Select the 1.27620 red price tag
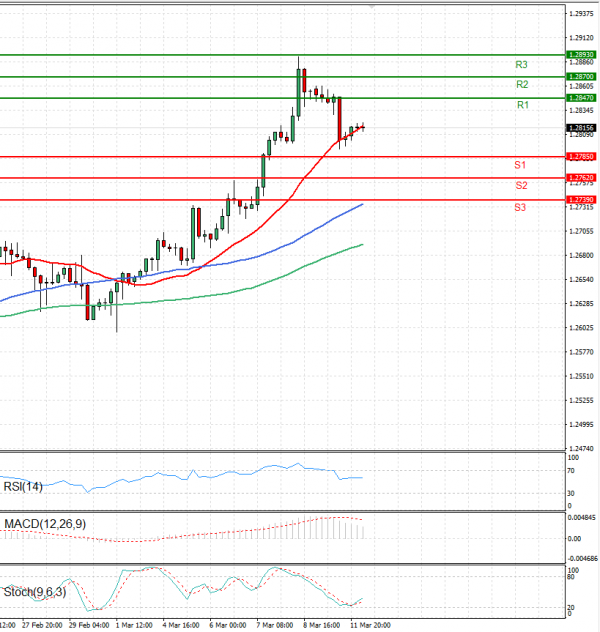Viewport: 600px width, 632px height. pyautogui.click(x=581, y=177)
